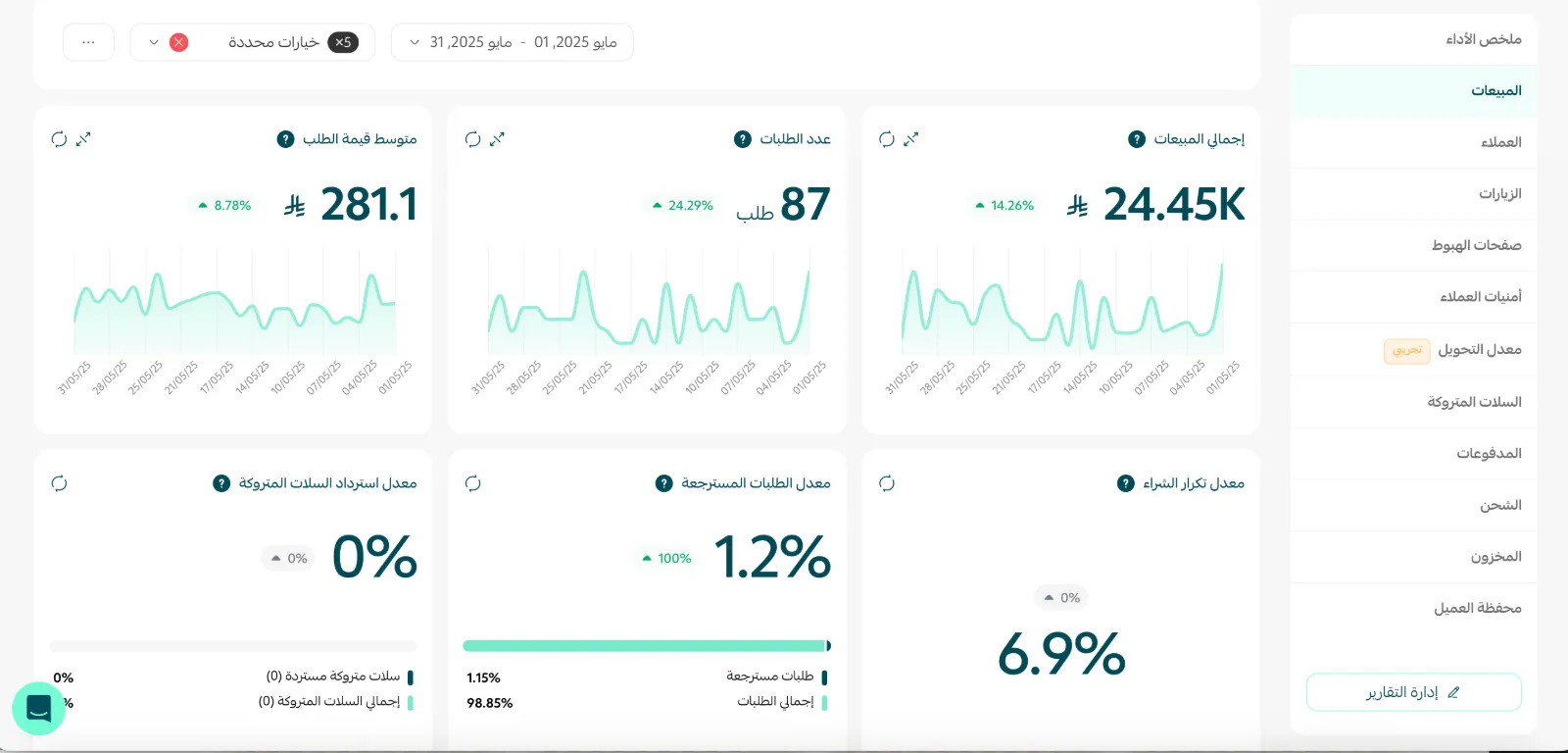Refresh the متوسط قيمة الطلب card
The image size is (1568, 753).
tap(59, 139)
